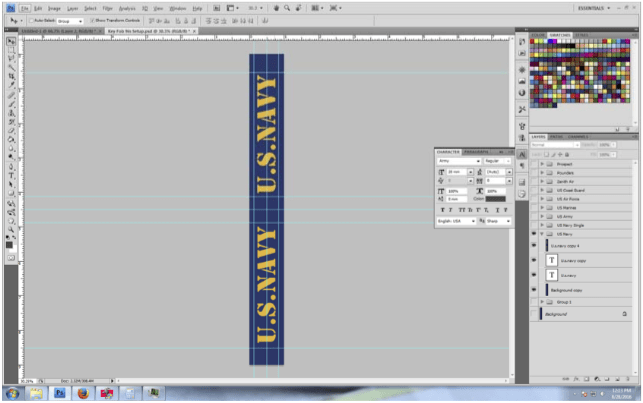This screenshot has height=403, width=643.
Task: Show the US Army group
Action: (534, 216)
